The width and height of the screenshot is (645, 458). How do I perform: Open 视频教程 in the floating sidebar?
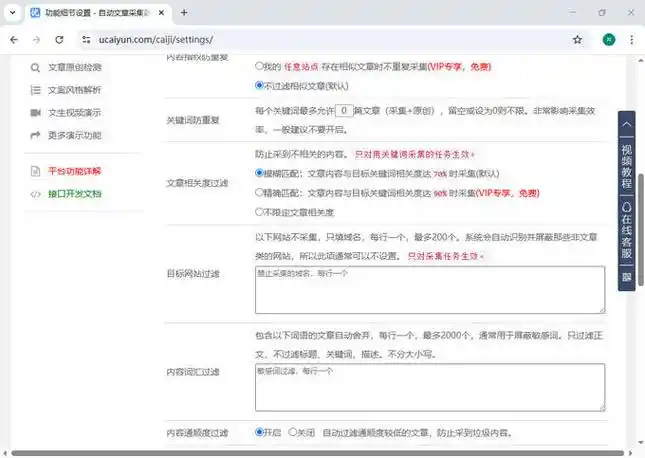coord(626,166)
